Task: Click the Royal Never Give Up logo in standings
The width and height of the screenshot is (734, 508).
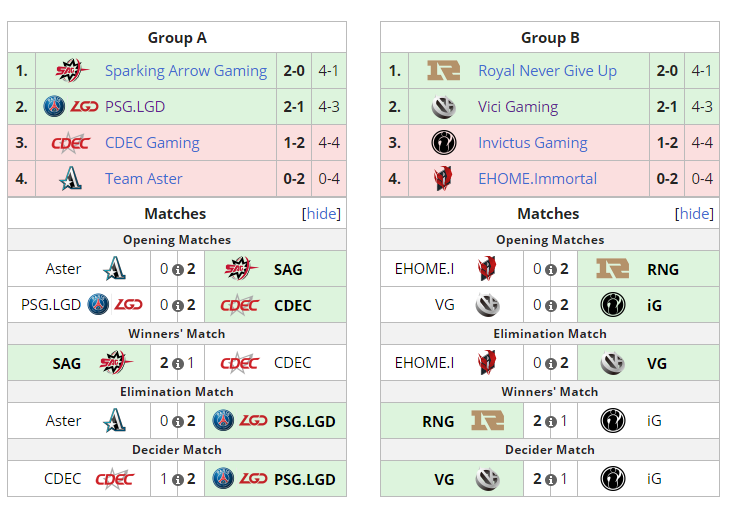Action: 443,71
